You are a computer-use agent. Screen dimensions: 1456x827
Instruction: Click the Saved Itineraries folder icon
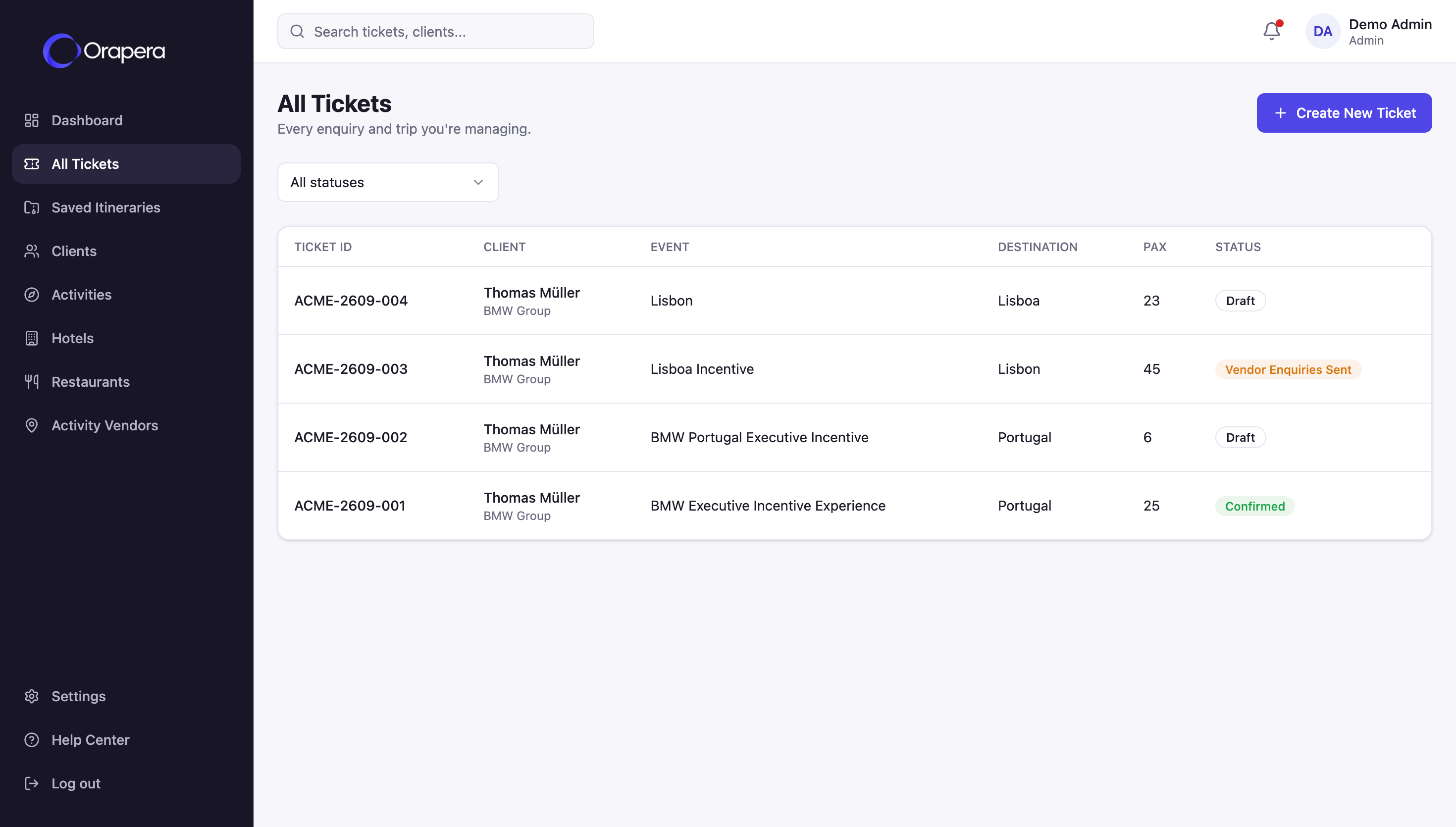32,207
